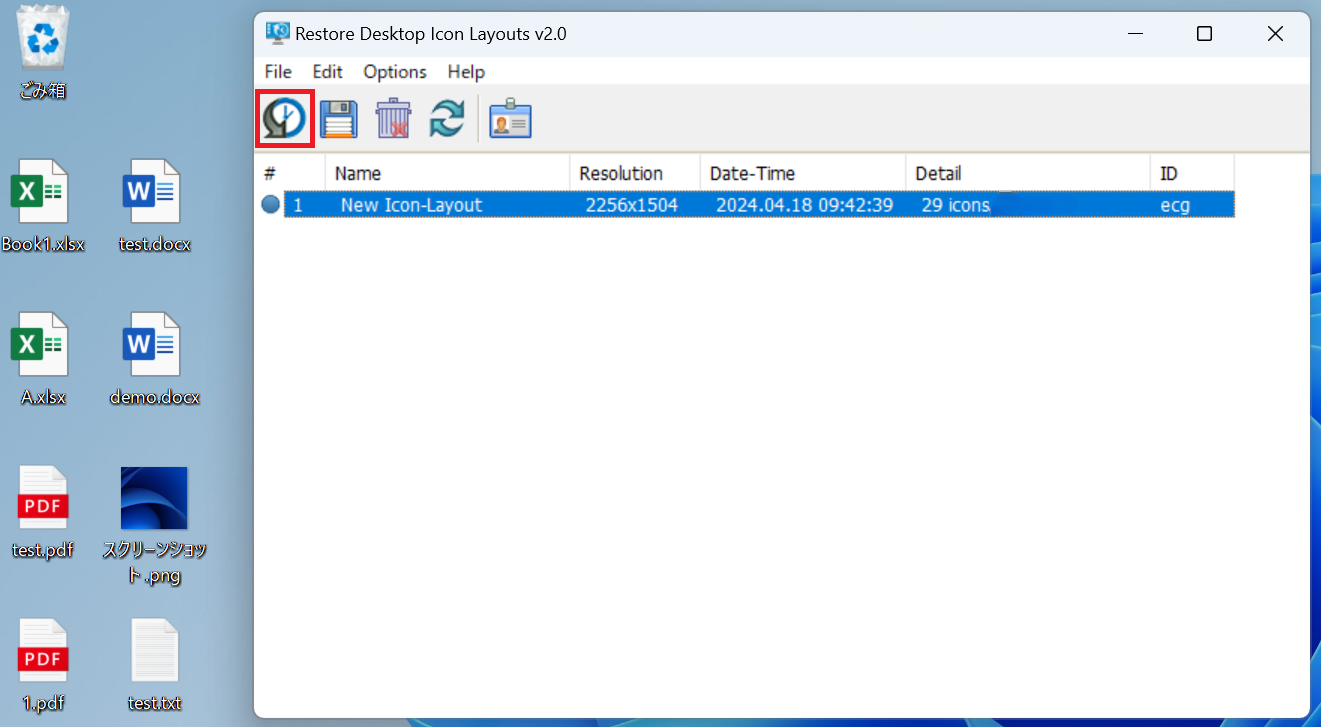This screenshot has height=727, width=1321.
Task: Open the Options menu
Action: pos(395,72)
